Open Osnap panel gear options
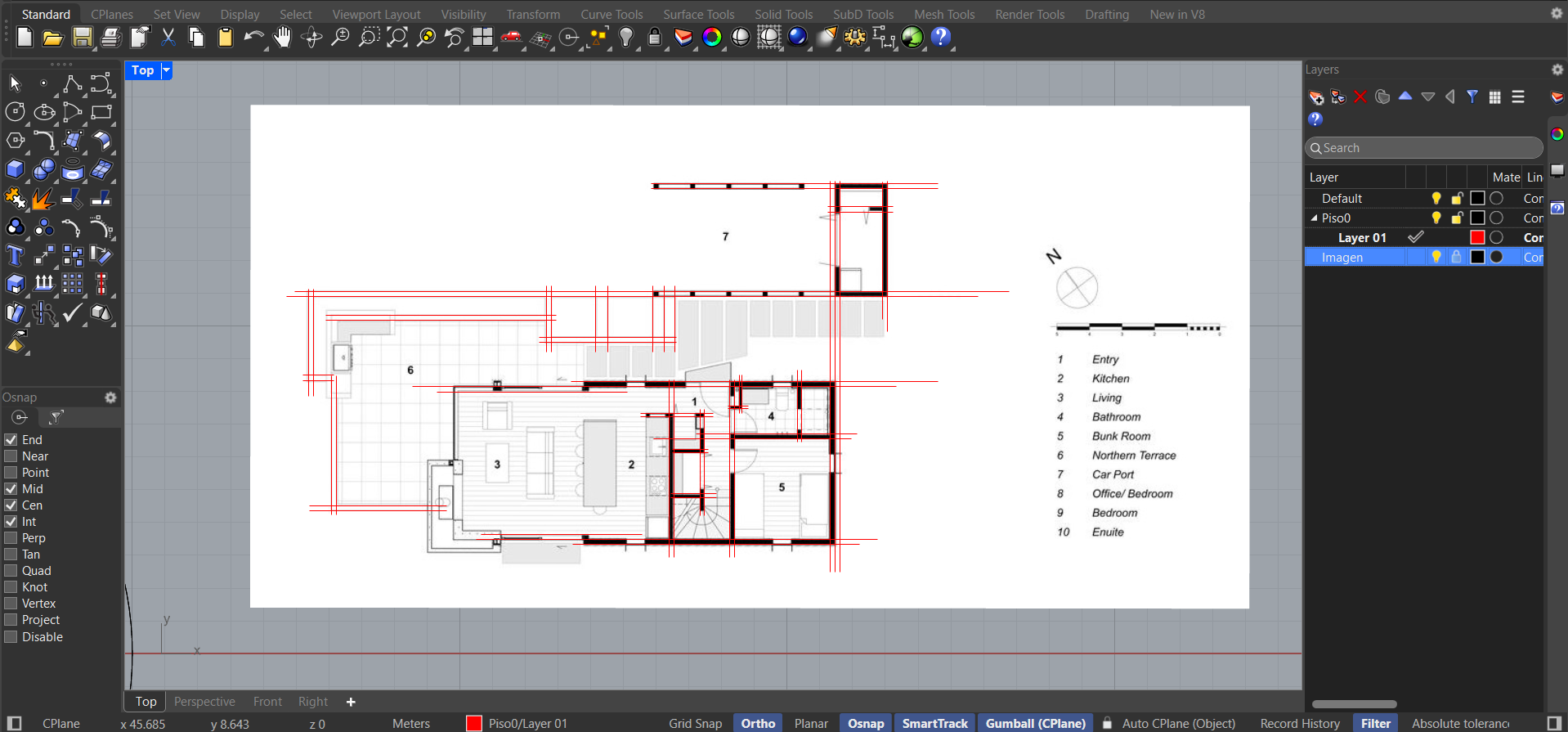The width and height of the screenshot is (1568, 732). [x=110, y=397]
